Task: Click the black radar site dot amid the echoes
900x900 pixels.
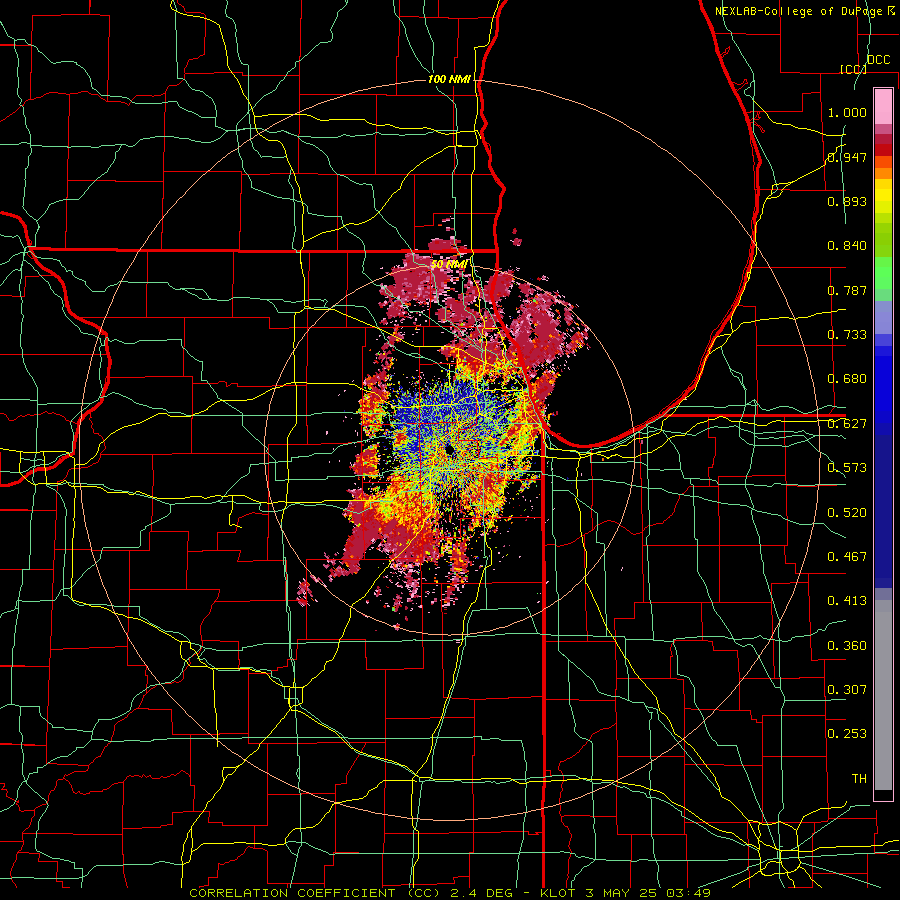Action: tap(450, 449)
